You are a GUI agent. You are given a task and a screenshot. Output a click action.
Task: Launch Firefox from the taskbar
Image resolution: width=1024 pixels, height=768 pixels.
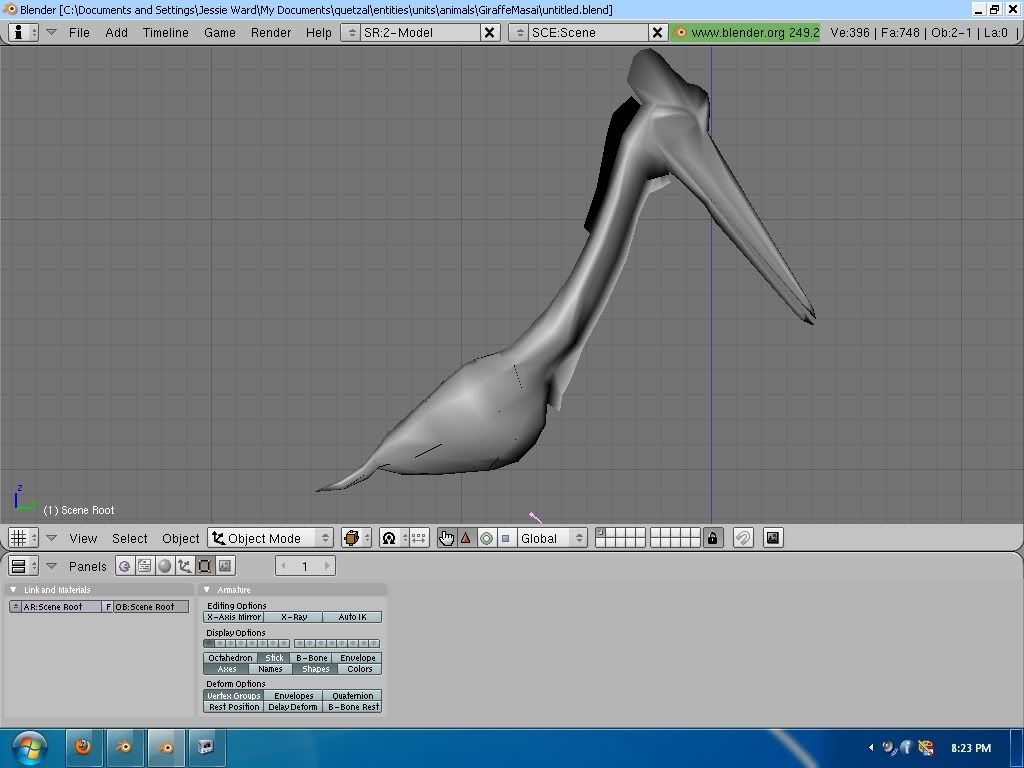pyautogui.click(x=83, y=746)
